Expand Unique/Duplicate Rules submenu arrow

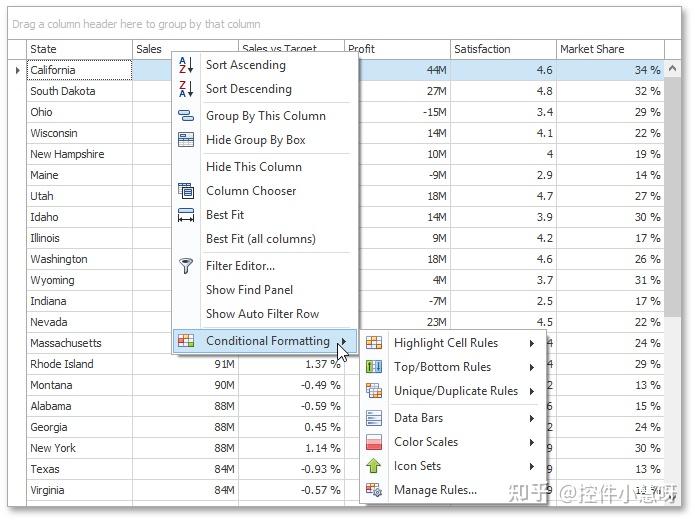click(531, 391)
